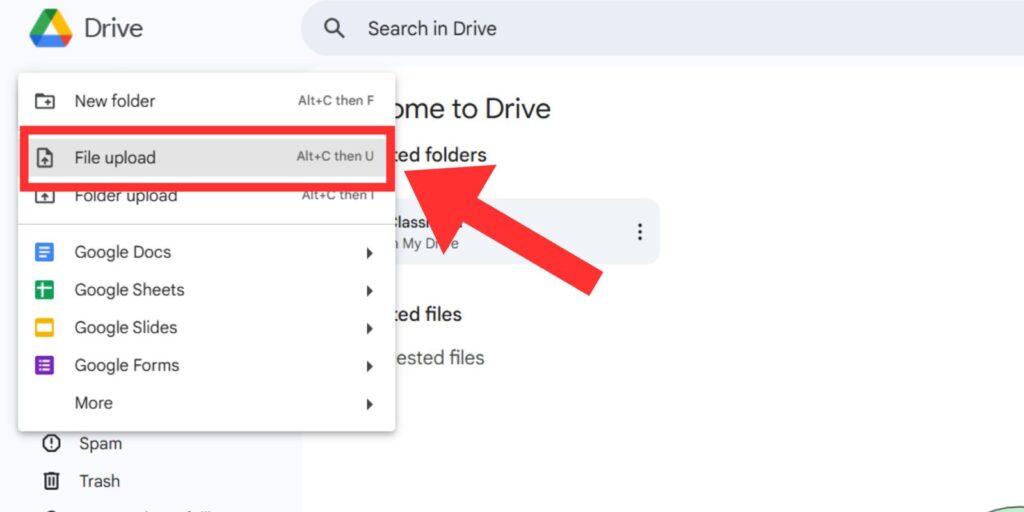
Task: Open Trash in the sidebar
Action: pos(99,481)
